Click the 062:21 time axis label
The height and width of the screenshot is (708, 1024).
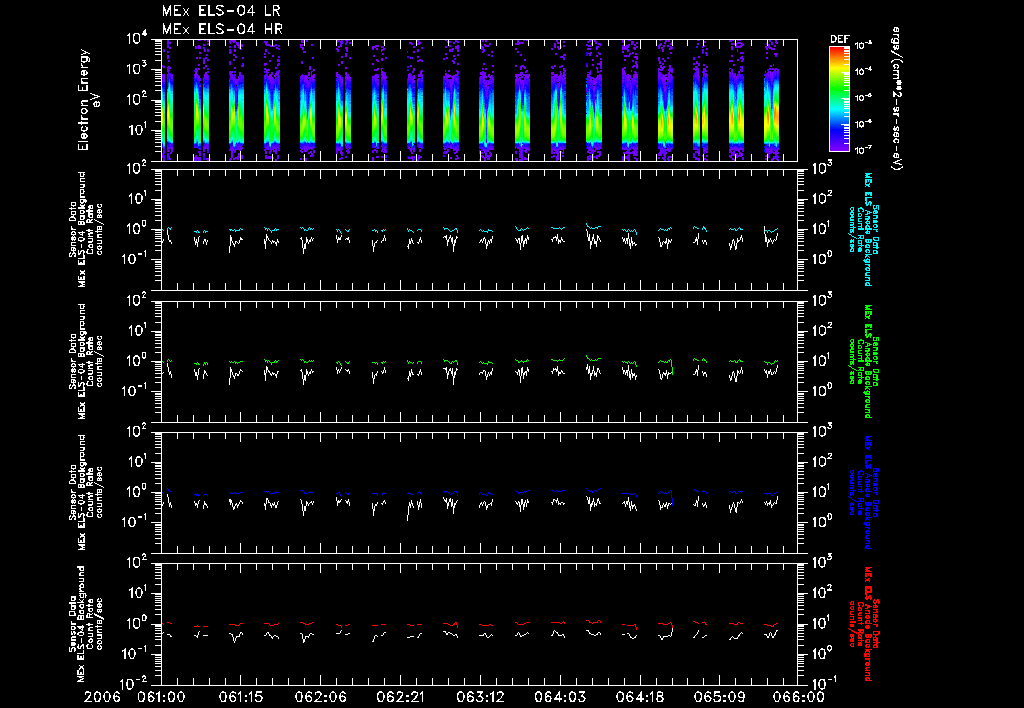(400, 698)
